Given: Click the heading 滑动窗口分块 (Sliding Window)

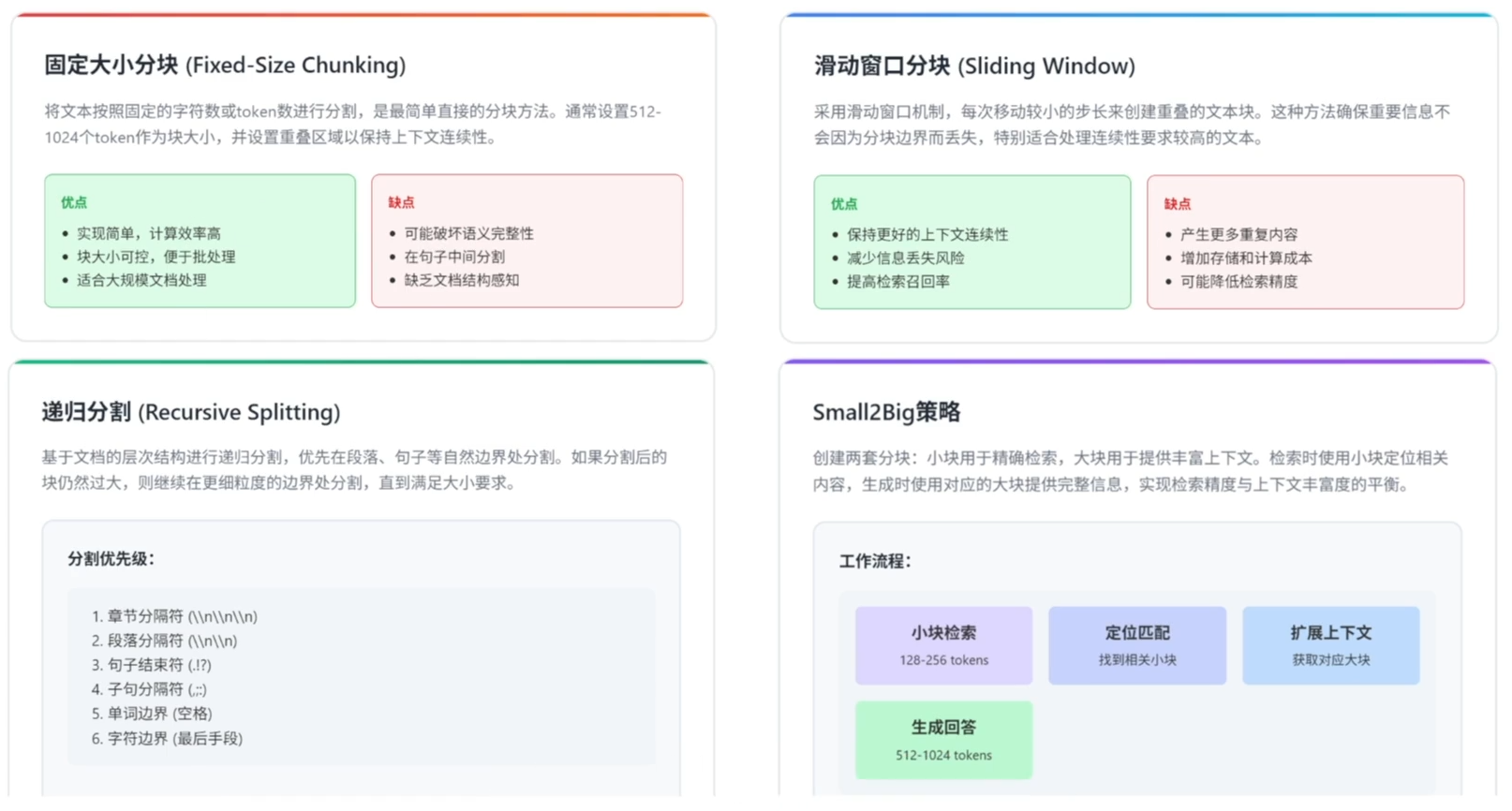Looking at the screenshot, I should 974,66.
